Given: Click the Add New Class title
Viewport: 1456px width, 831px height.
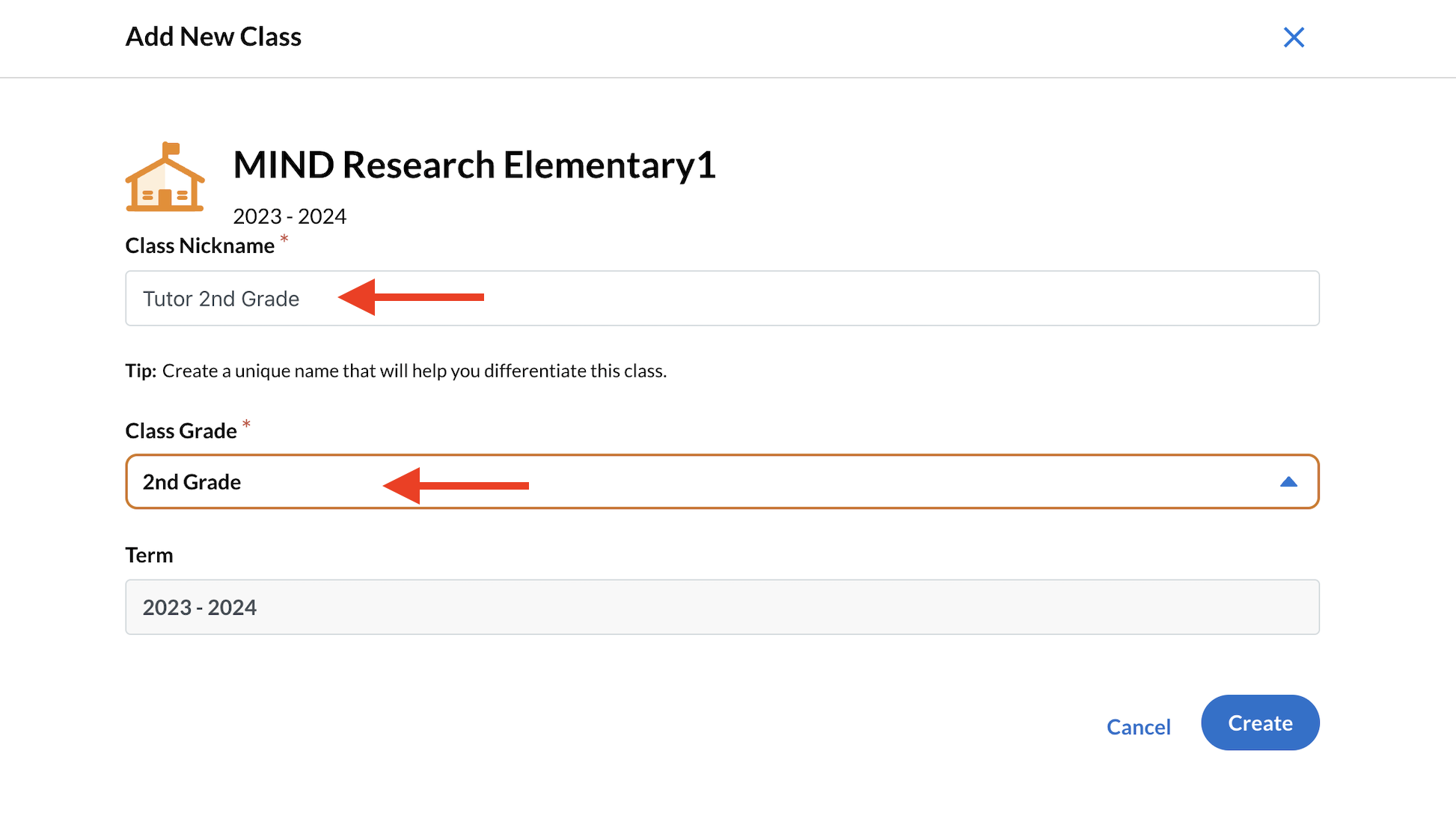Looking at the screenshot, I should [x=213, y=36].
